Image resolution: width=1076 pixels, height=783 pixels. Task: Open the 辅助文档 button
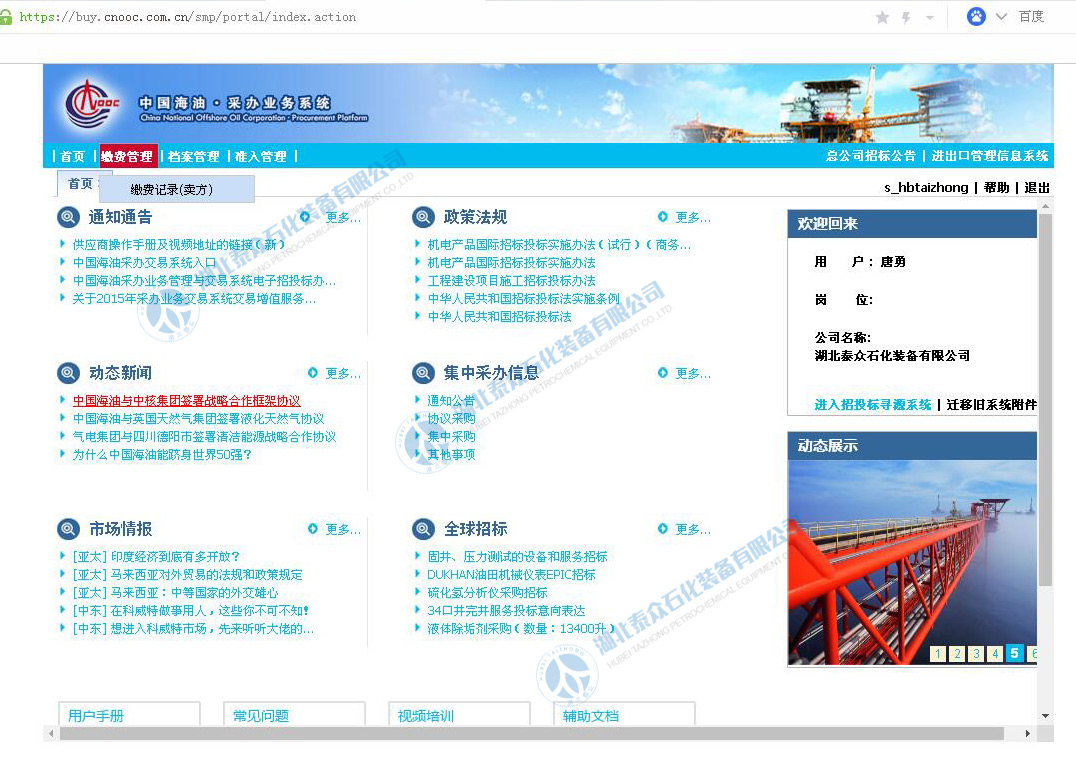pos(624,715)
